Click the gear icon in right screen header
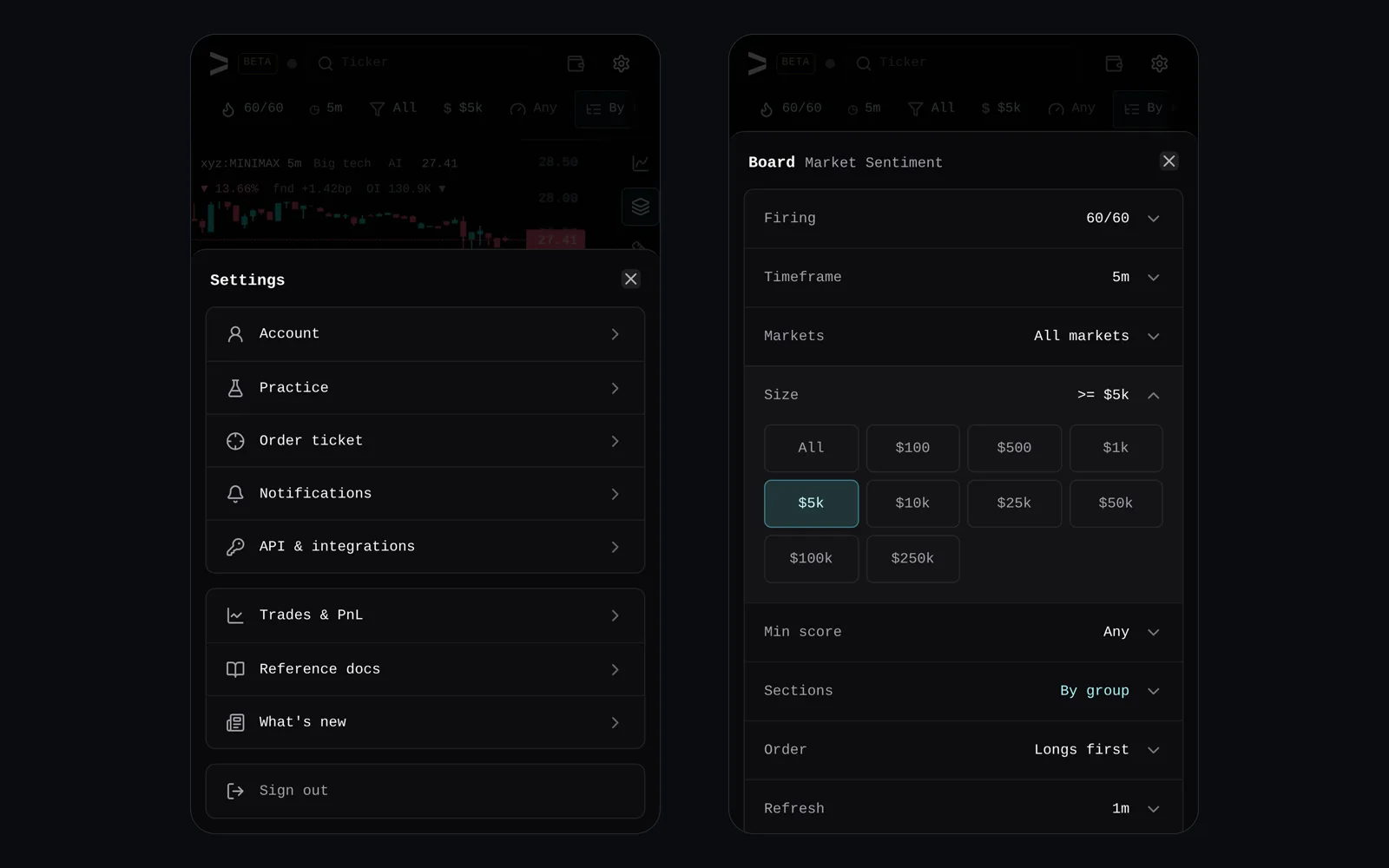This screenshot has width=1389, height=868. pos(1159,63)
